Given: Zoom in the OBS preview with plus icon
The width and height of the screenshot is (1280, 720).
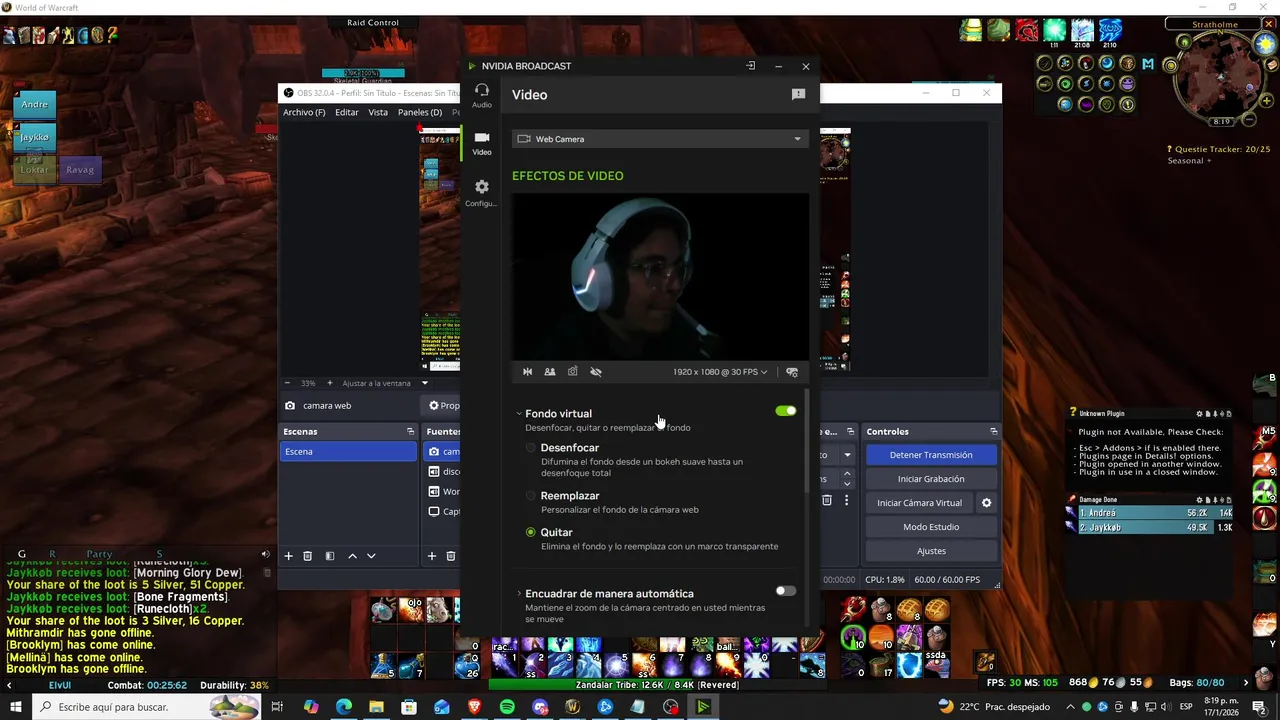Looking at the screenshot, I should (330, 383).
